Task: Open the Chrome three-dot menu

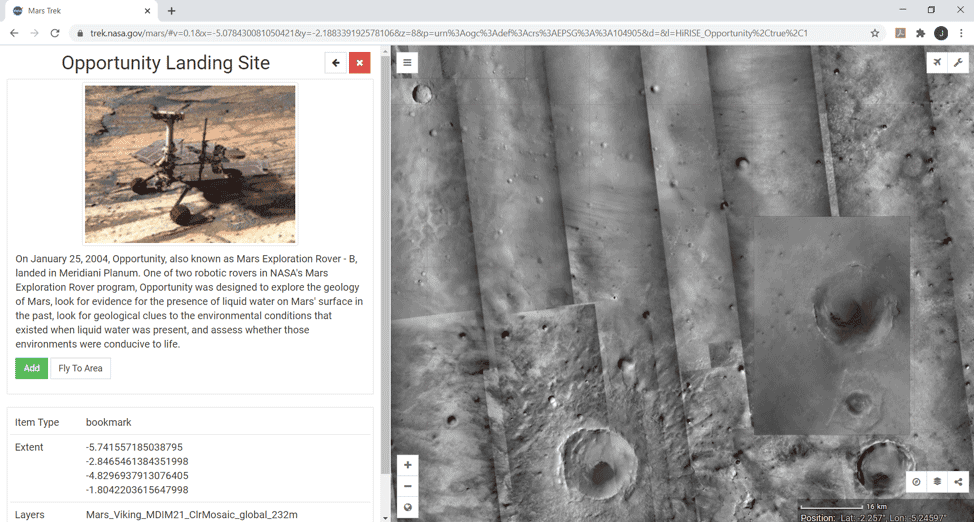Action: [x=961, y=33]
